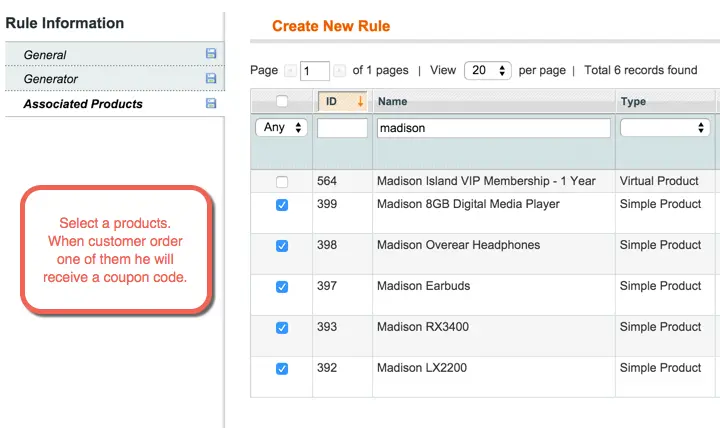Click the ID column sort arrow

pos(360,101)
